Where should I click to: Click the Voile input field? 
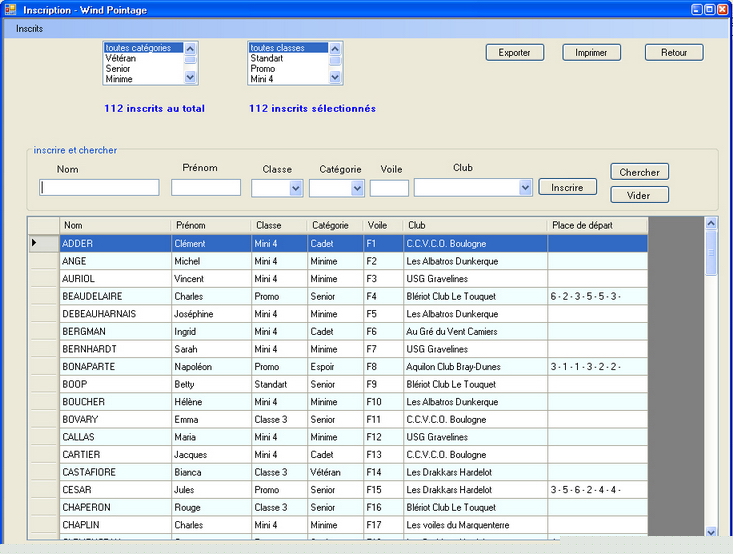[389, 188]
